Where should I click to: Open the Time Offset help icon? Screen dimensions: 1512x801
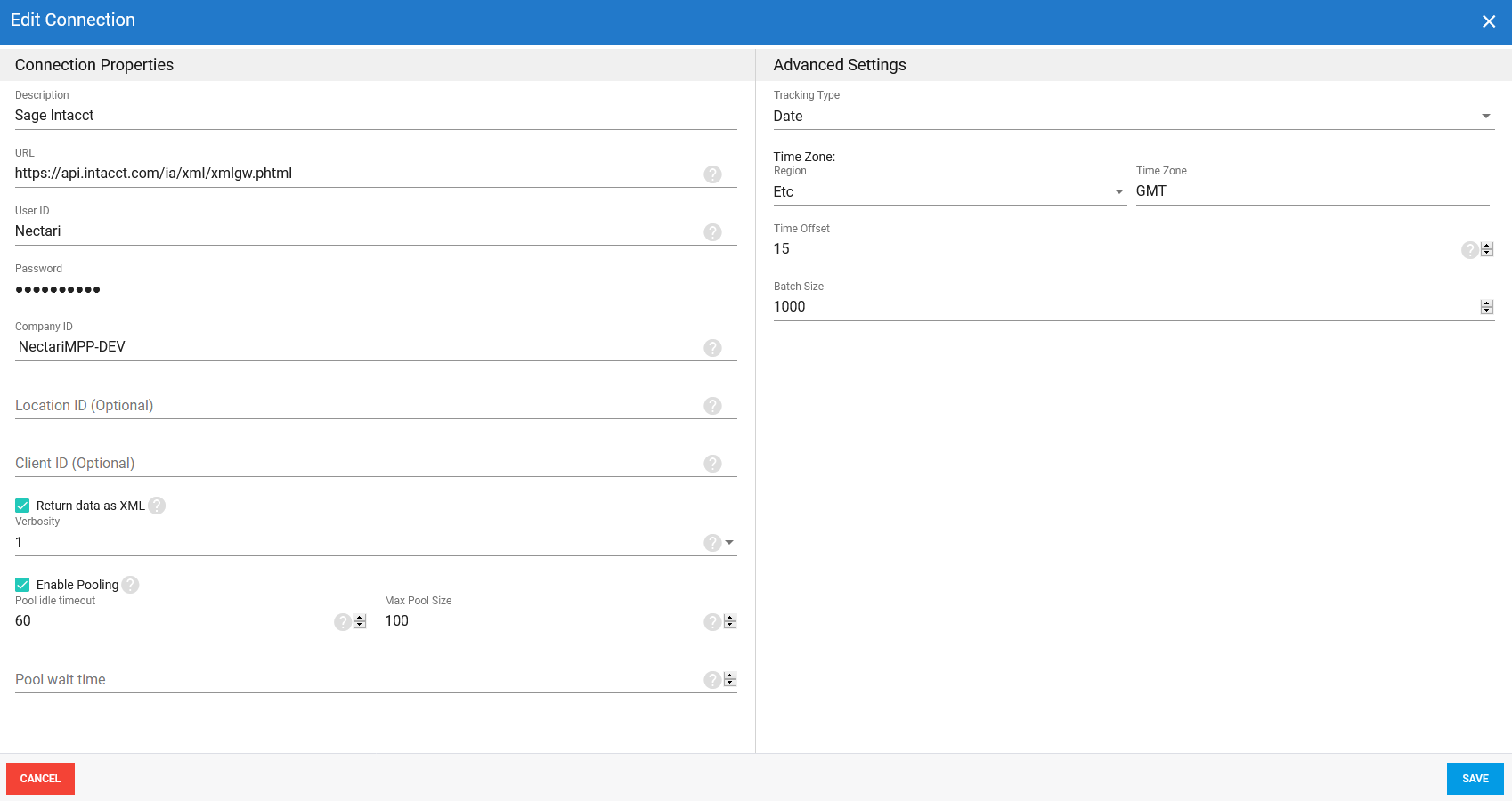pos(1469,250)
